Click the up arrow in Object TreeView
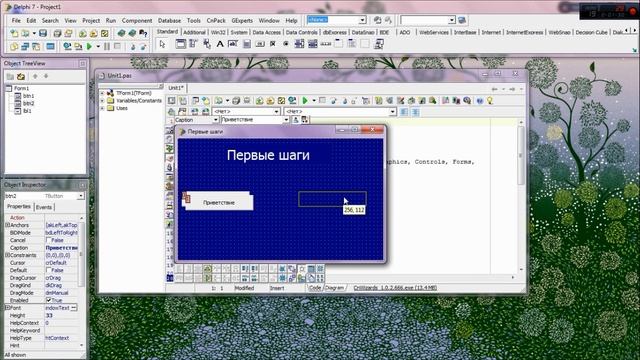 tap(35, 76)
